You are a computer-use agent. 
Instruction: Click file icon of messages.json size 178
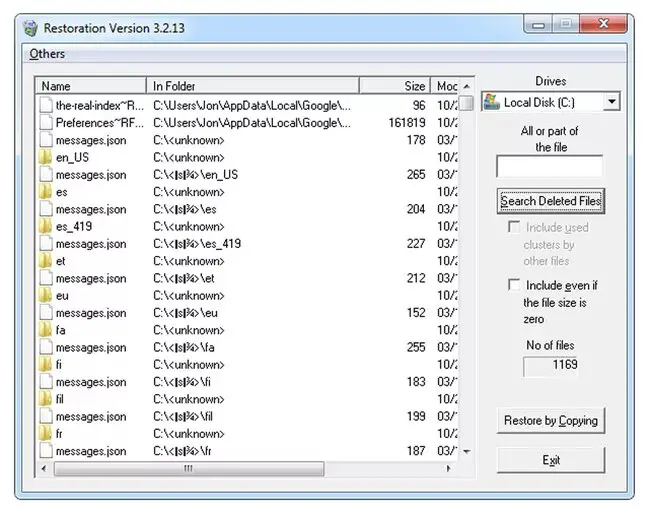(46, 140)
